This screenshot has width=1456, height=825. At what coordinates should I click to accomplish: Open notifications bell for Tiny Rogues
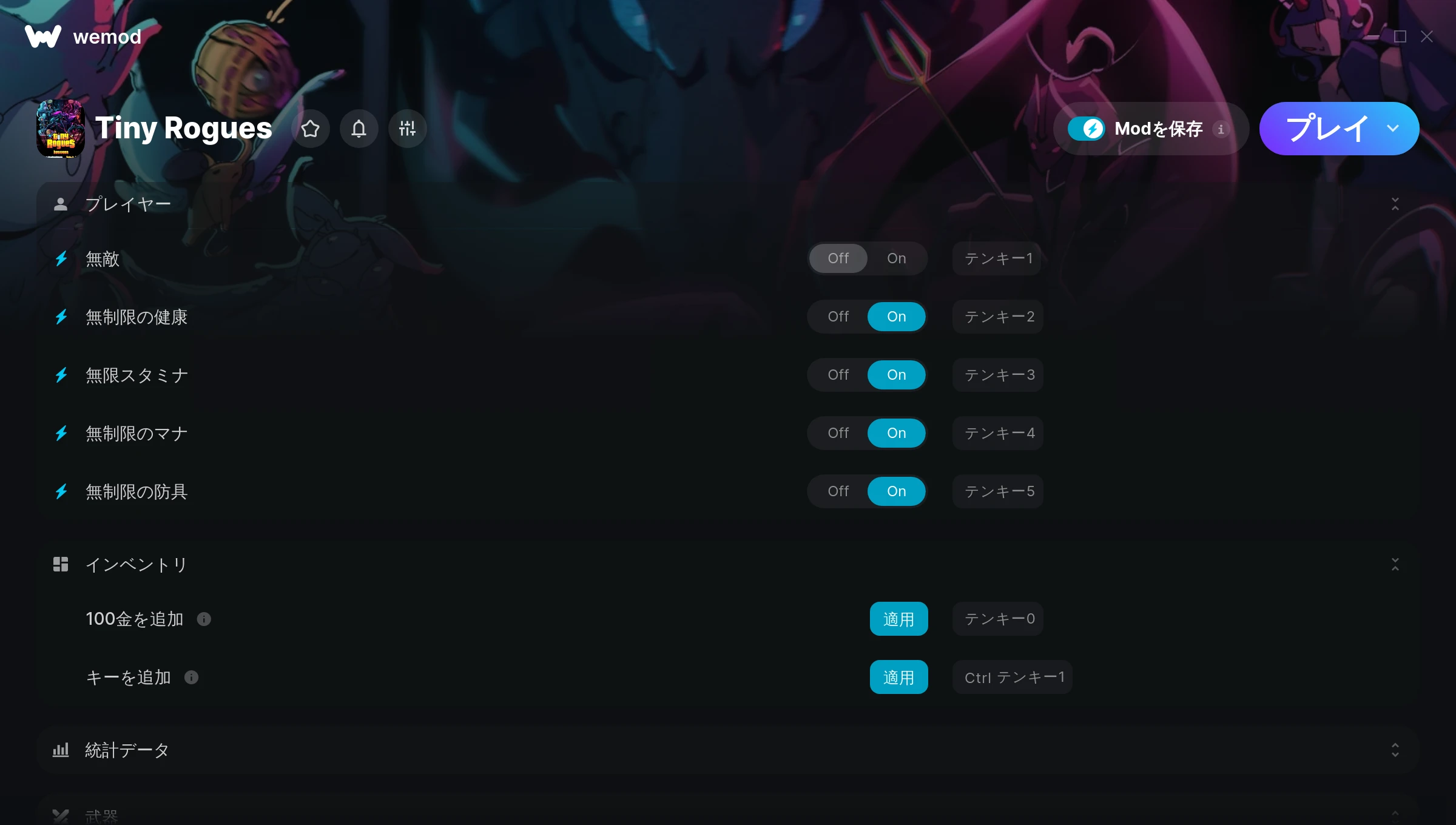point(359,129)
